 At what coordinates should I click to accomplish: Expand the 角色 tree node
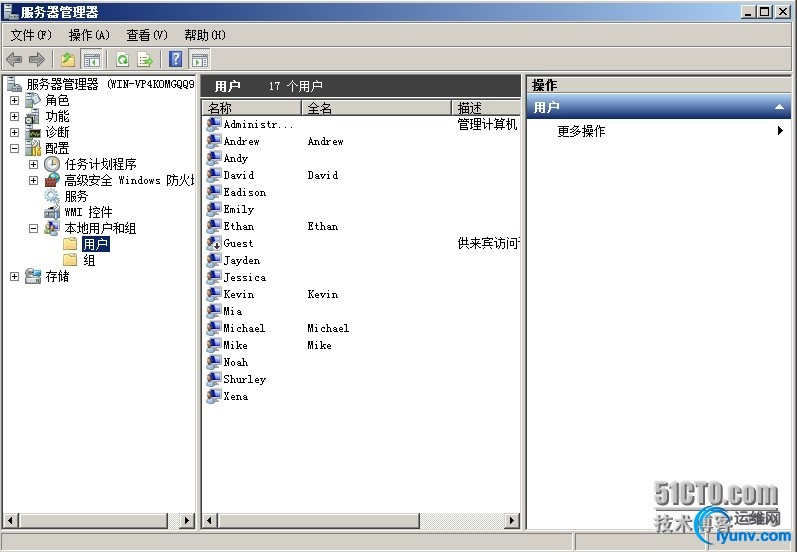14,101
